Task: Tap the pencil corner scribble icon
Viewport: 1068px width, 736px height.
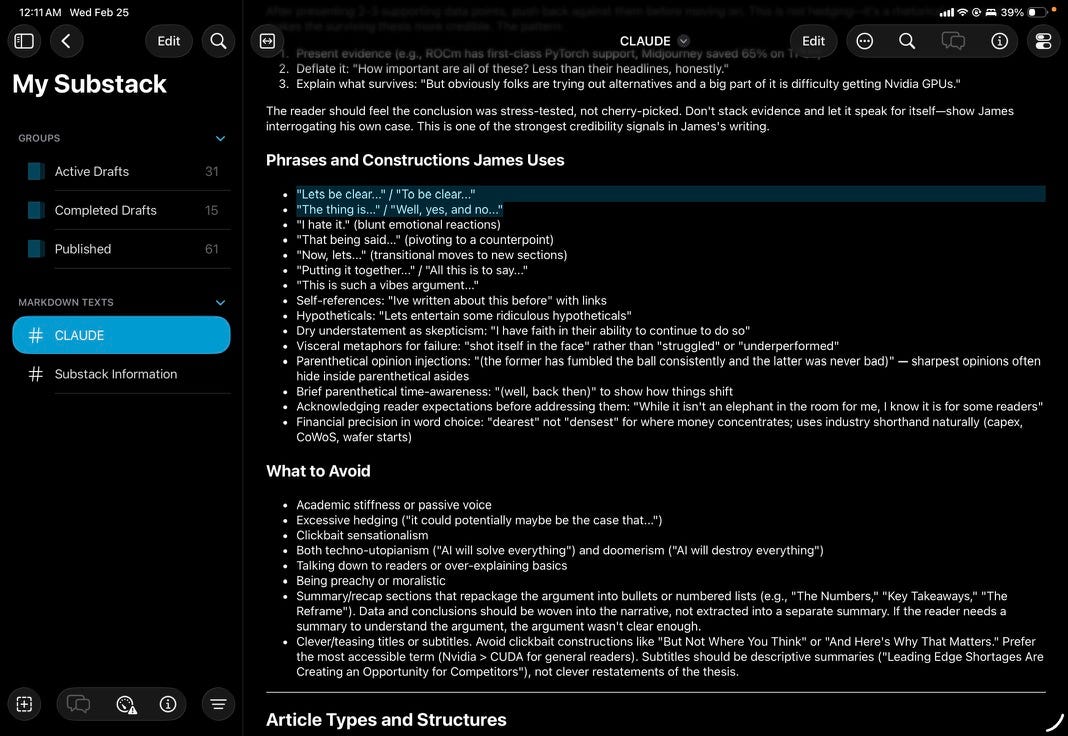Action: (x=1054, y=721)
